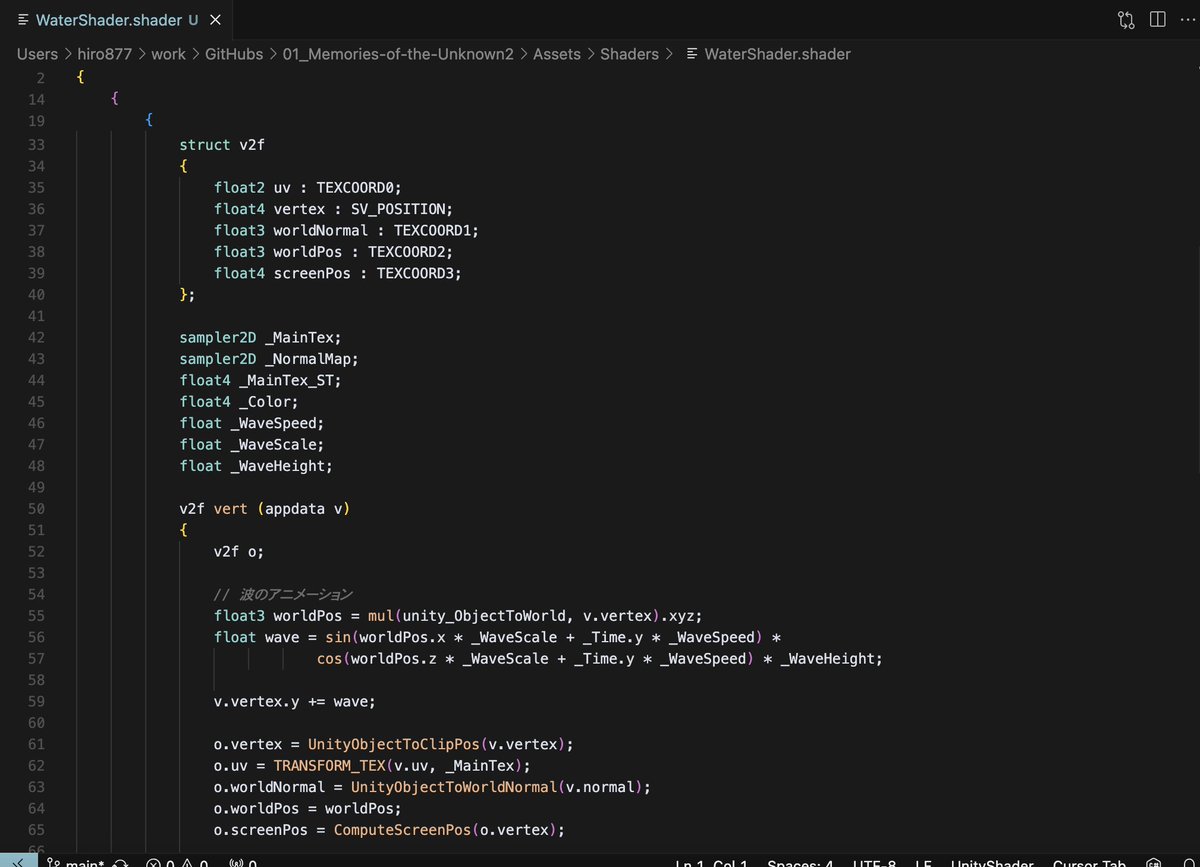Select line number 33 in the gutter
Image resolution: width=1200 pixels, height=867 pixels.
tap(36, 144)
